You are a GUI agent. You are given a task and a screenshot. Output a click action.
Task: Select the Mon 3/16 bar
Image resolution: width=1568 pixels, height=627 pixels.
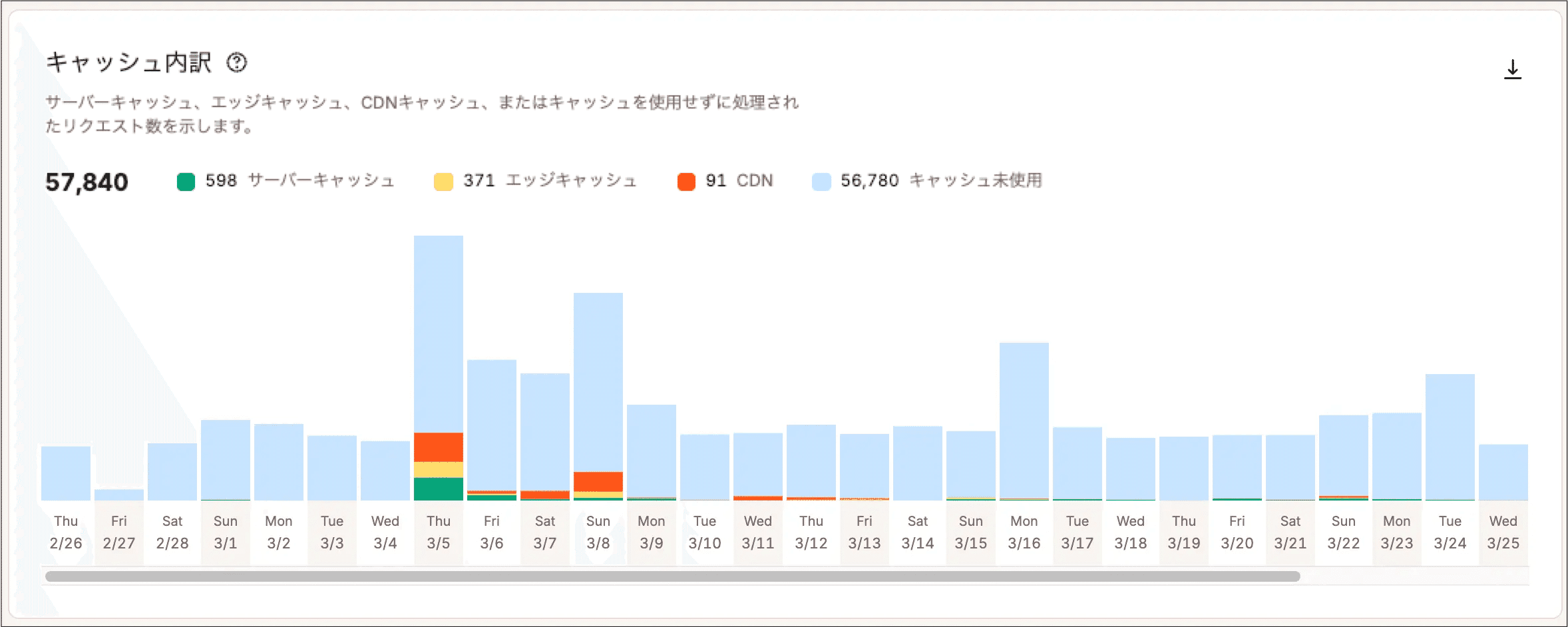click(1024, 419)
